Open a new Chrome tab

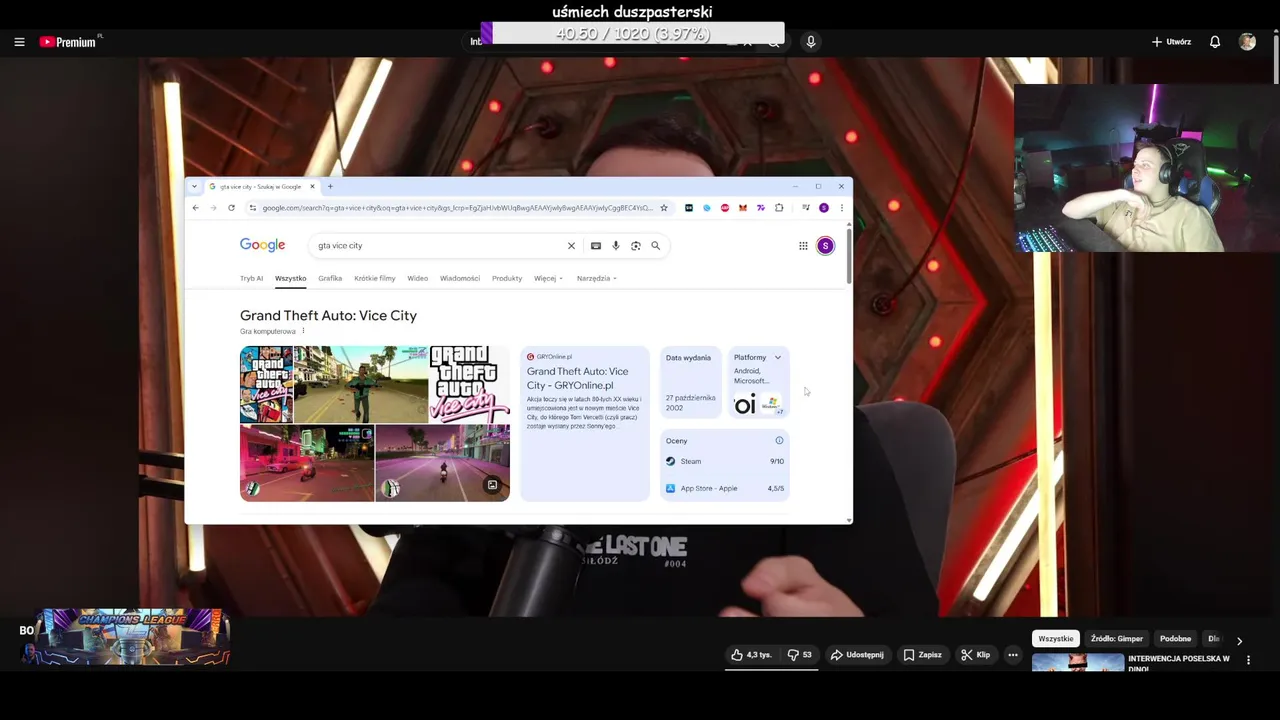pyautogui.click(x=330, y=186)
